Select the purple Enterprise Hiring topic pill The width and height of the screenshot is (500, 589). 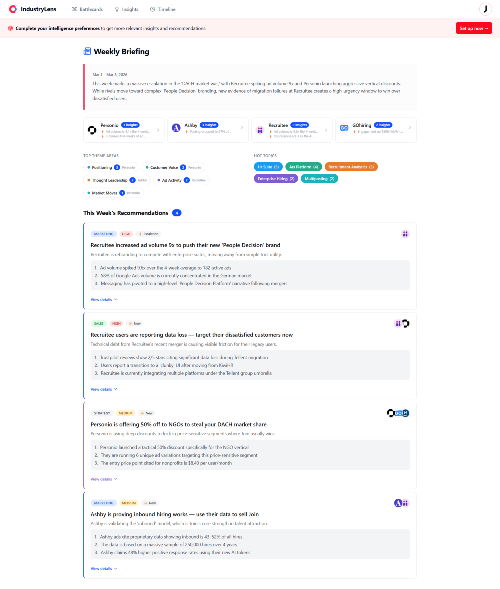coord(276,178)
